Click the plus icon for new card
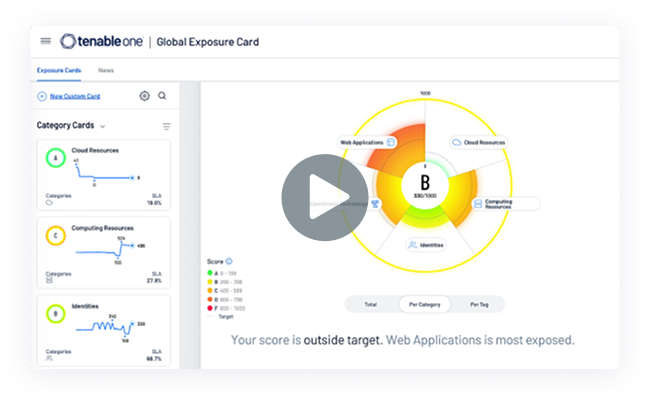 42,96
